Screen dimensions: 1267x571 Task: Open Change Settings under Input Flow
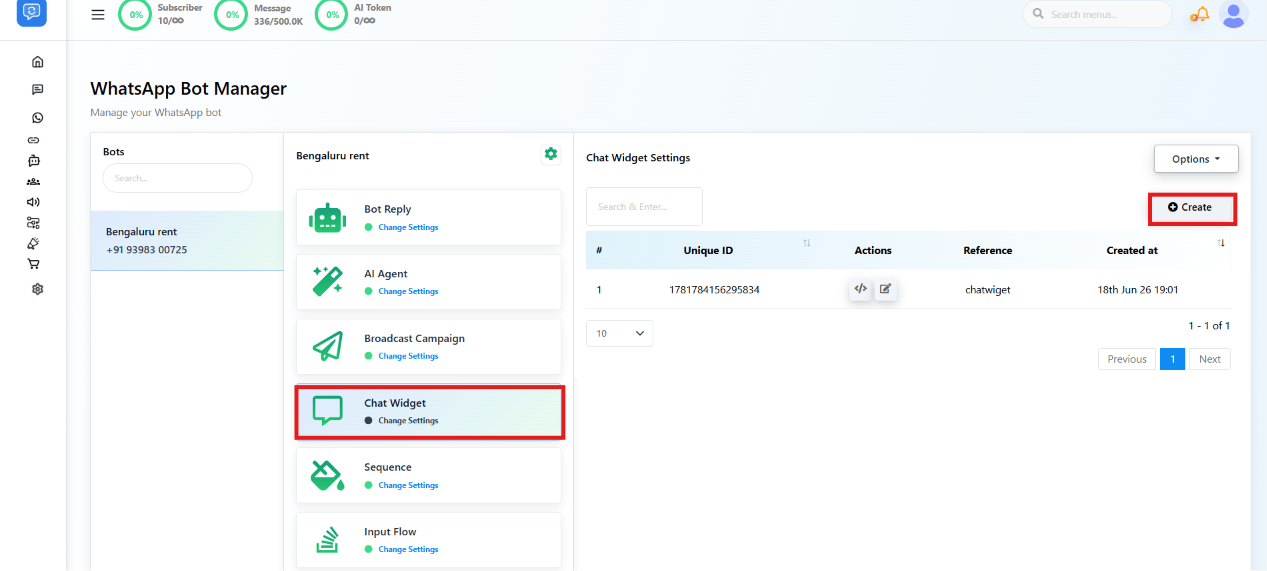pos(408,550)
